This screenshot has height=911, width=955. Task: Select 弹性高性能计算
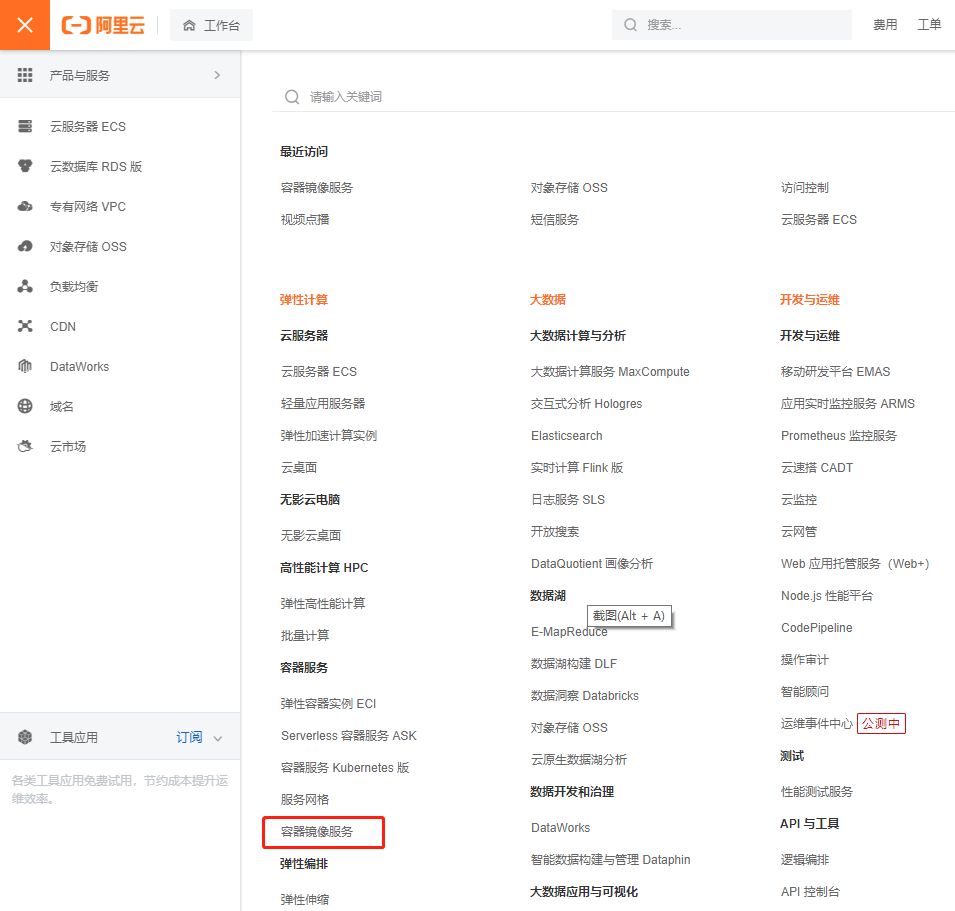click(x=323, y=603)
